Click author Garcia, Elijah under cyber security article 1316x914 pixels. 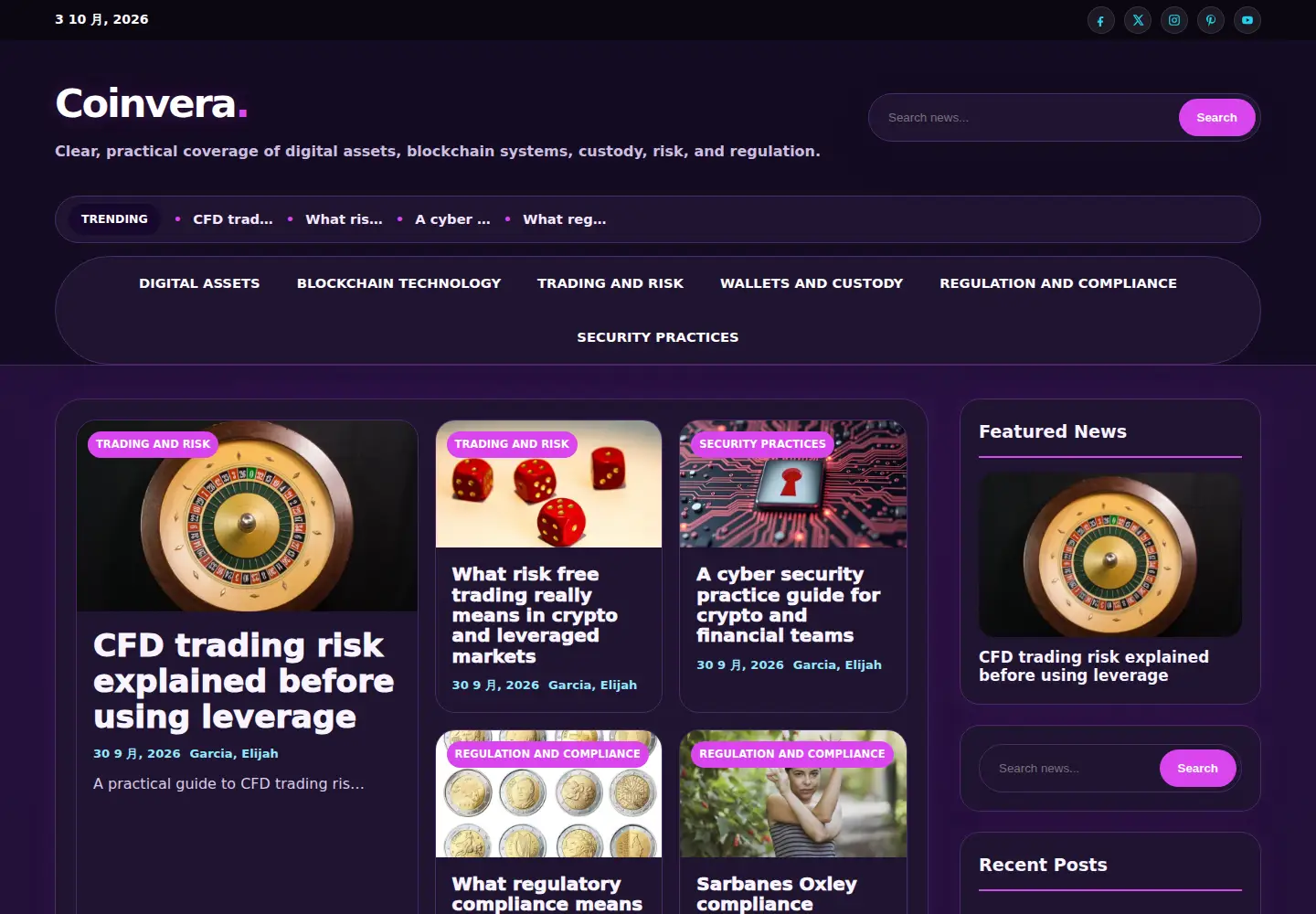[837, 665]
